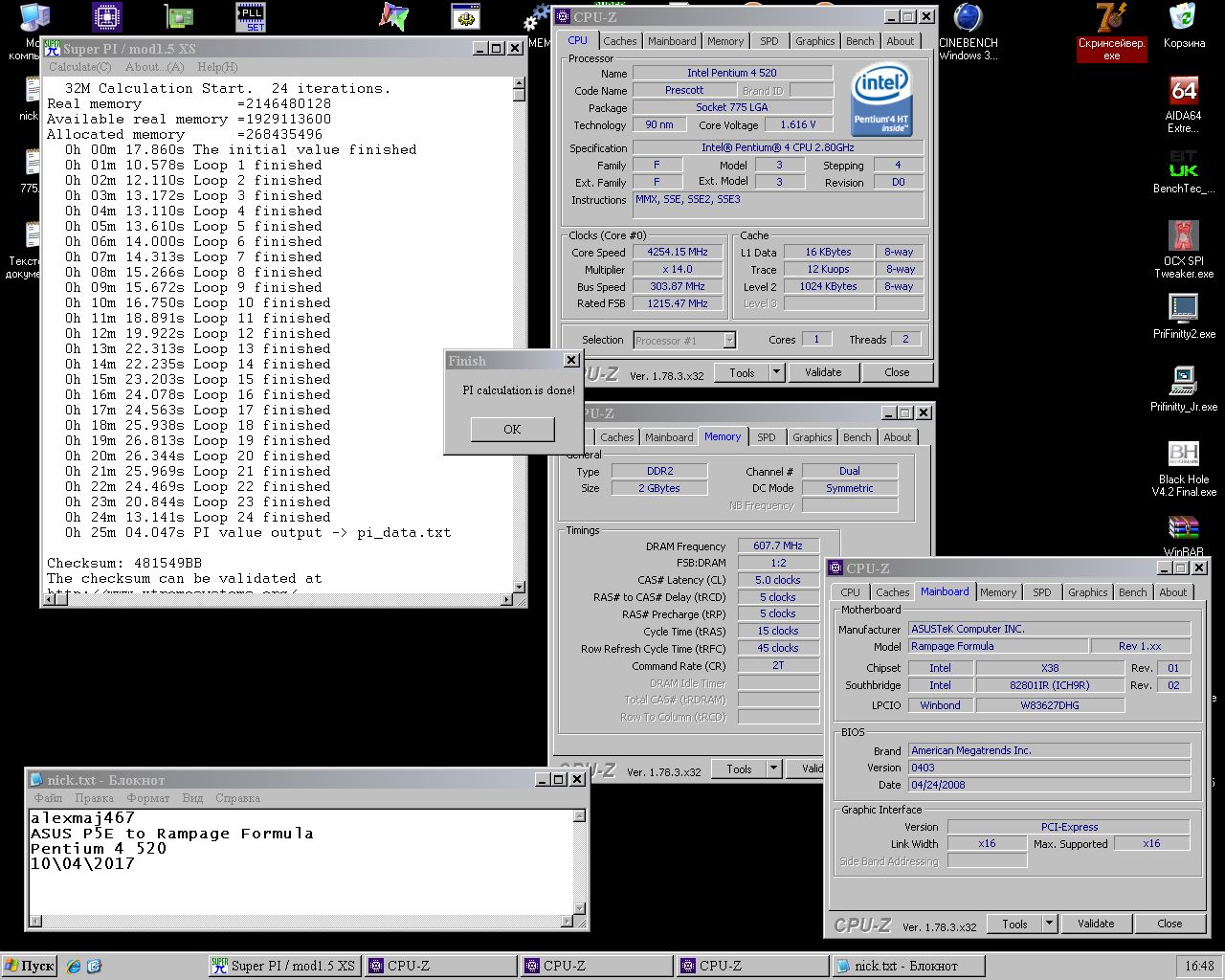Viewport: 1225px width, 980px height.
Task: Open the Recycle Bin (Корзина) icon
Action: [1184, 27]
